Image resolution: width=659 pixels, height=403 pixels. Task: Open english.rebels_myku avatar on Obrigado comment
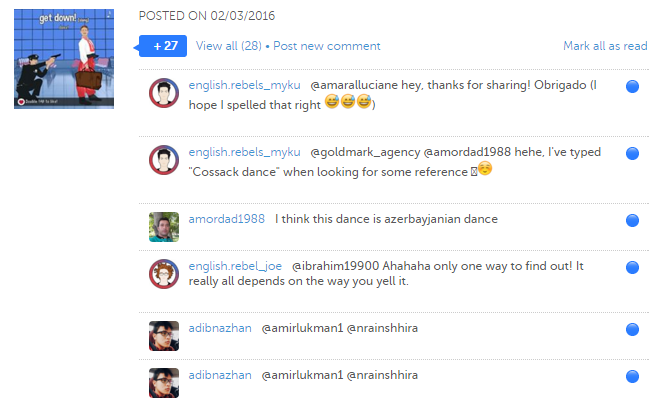(164, 93)
